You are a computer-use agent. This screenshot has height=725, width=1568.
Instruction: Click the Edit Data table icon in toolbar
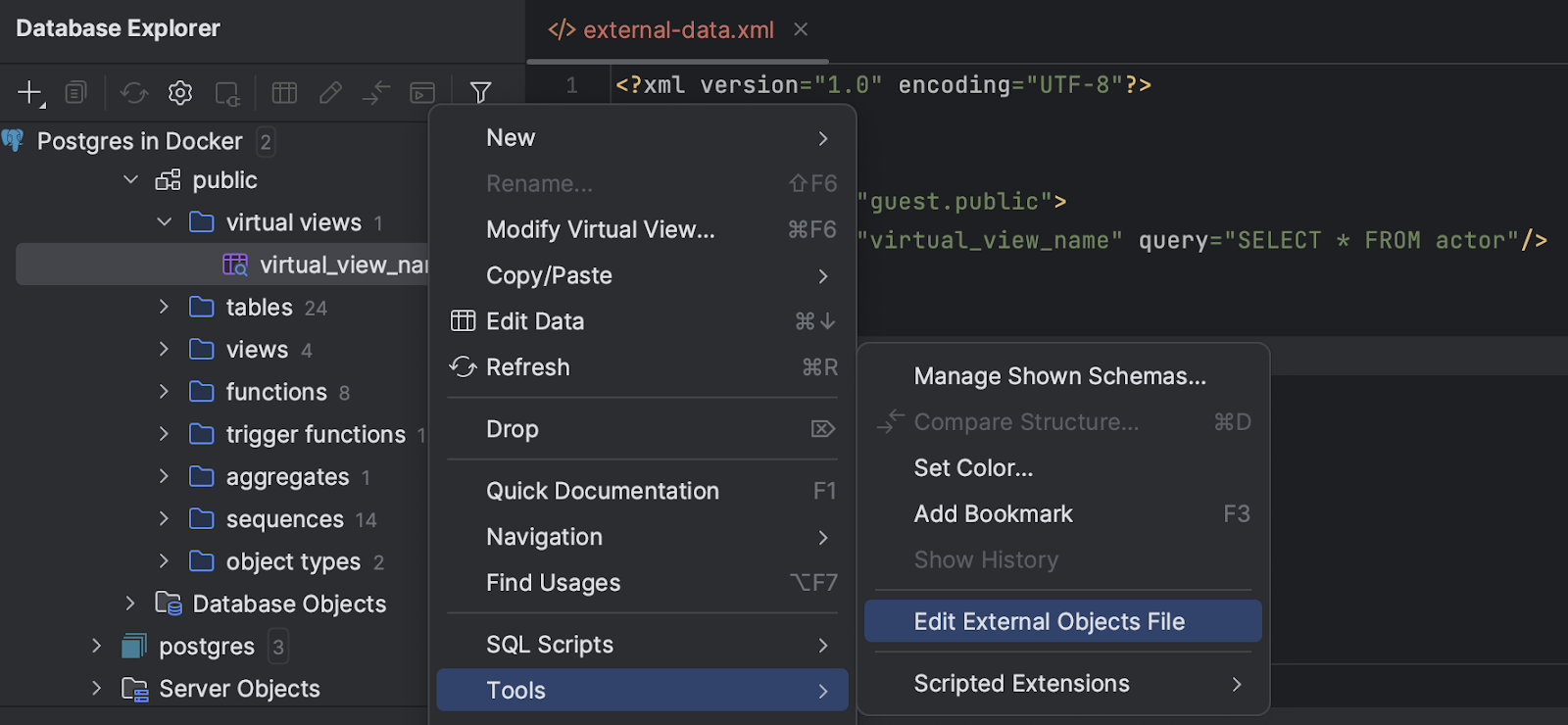click(x=284, y=93)
